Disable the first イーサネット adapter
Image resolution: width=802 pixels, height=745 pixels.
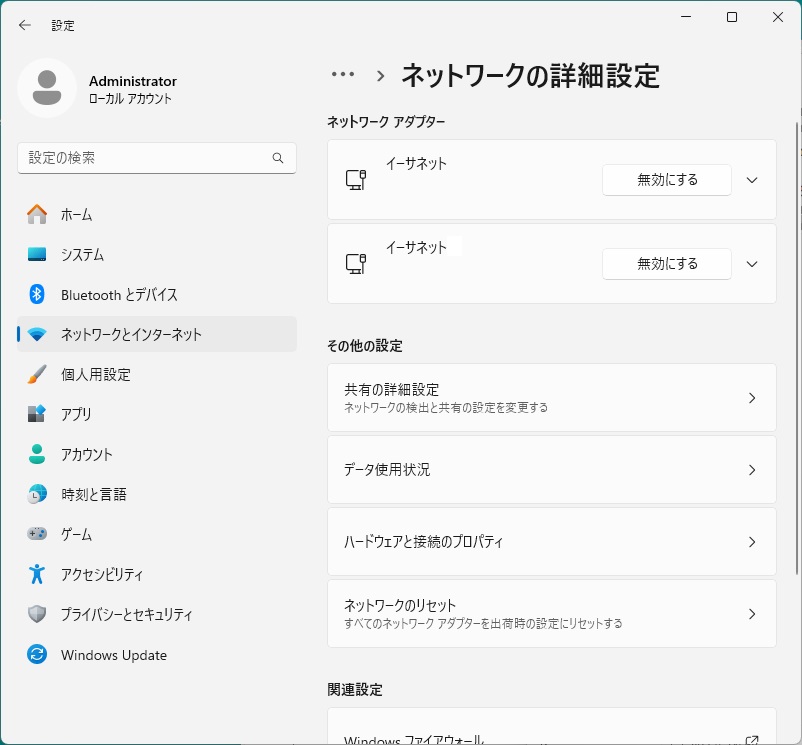click(667, 180)
